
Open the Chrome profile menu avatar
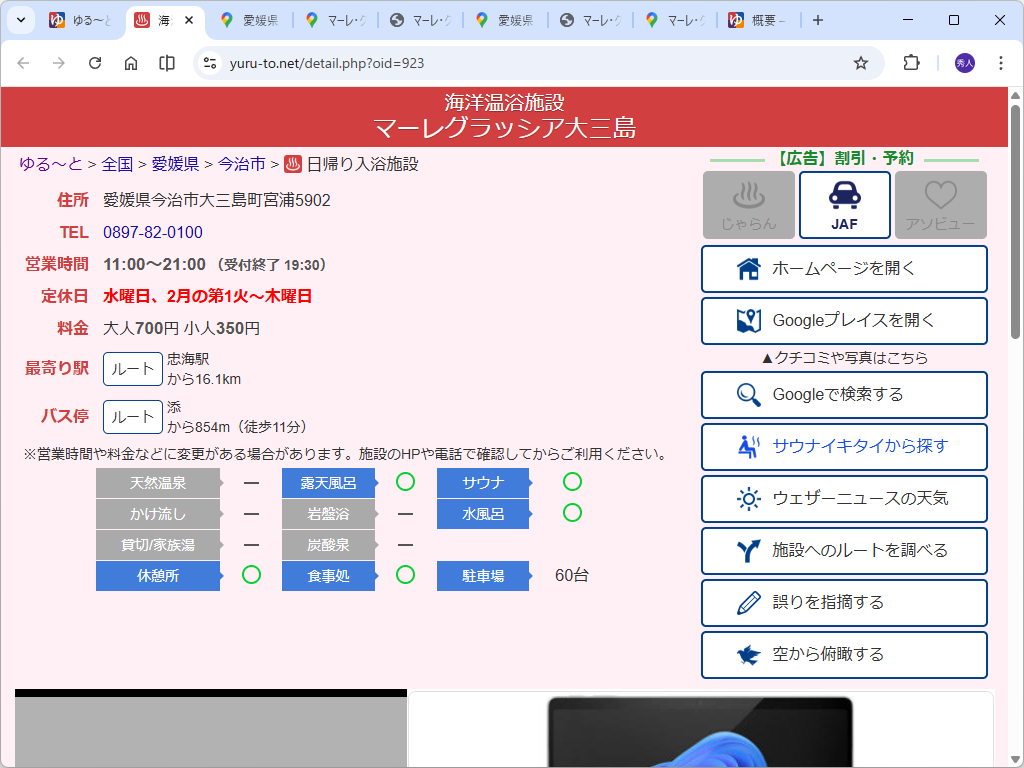pos(963,62)
